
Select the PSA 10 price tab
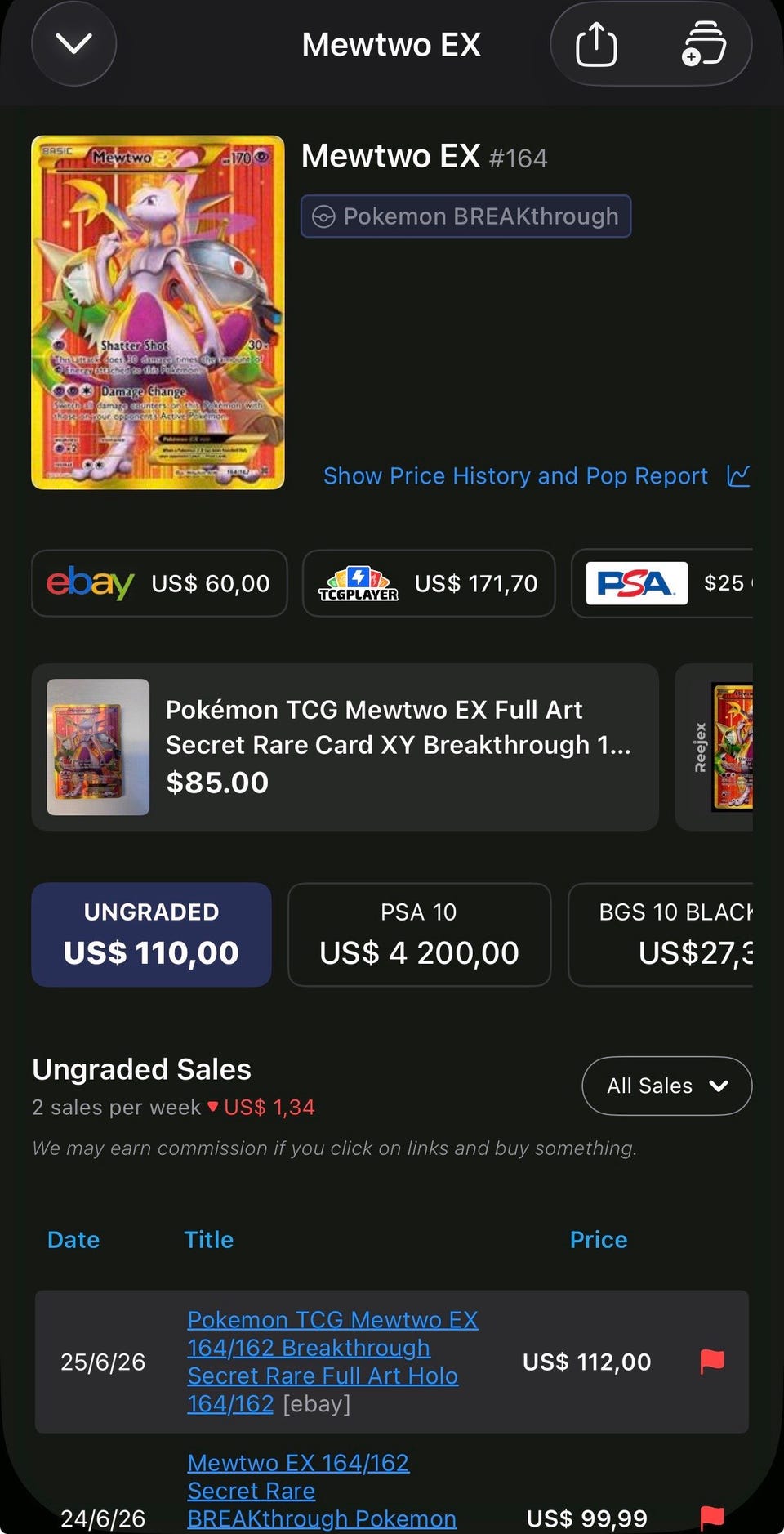point(419,934)
